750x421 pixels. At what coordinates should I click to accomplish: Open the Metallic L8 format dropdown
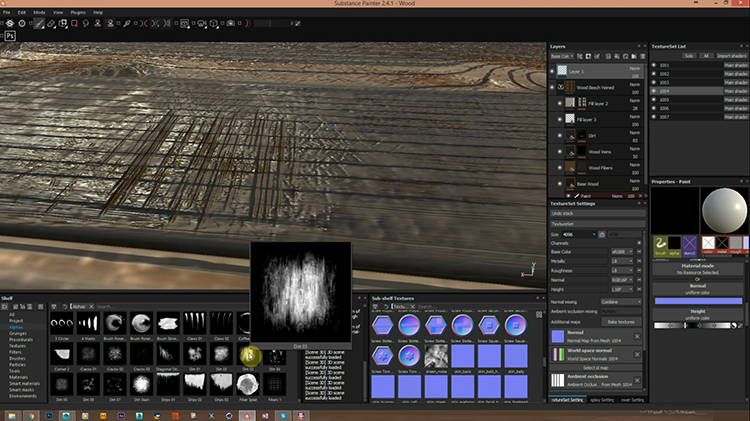click(622, 261)
